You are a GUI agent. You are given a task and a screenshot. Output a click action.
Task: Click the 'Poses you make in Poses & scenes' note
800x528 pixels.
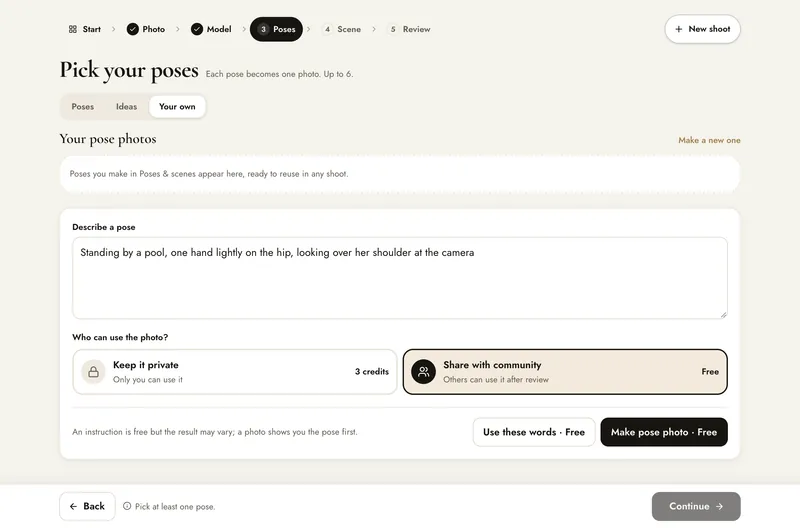[209, 174]
